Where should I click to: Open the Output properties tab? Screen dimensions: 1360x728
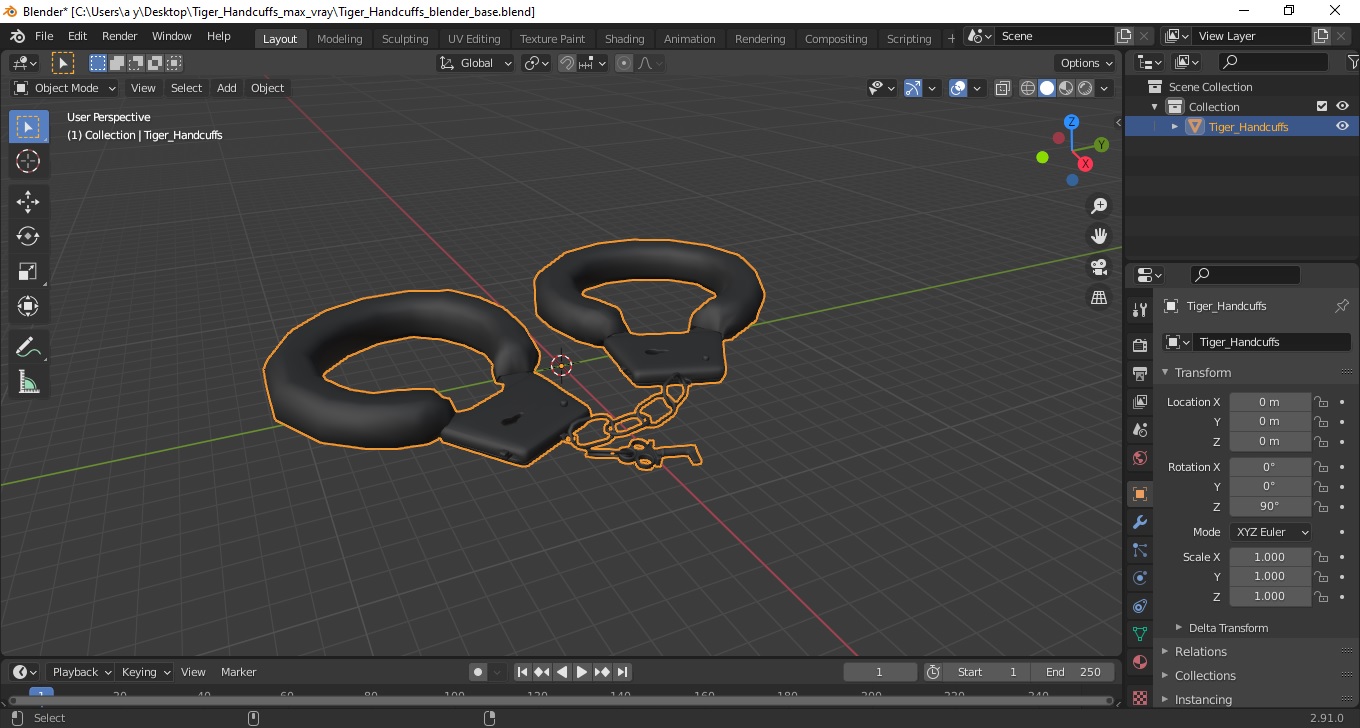coord(1139,374)
